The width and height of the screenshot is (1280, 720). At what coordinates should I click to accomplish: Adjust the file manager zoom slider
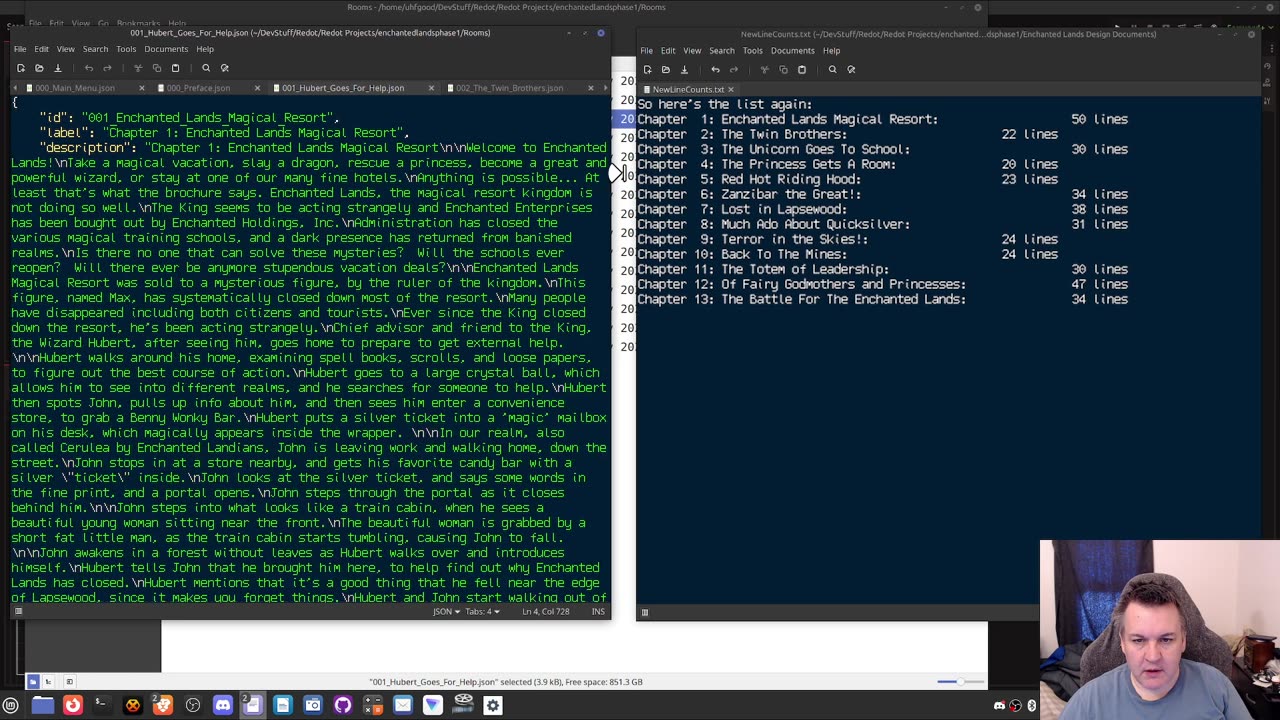click(959, 682)
